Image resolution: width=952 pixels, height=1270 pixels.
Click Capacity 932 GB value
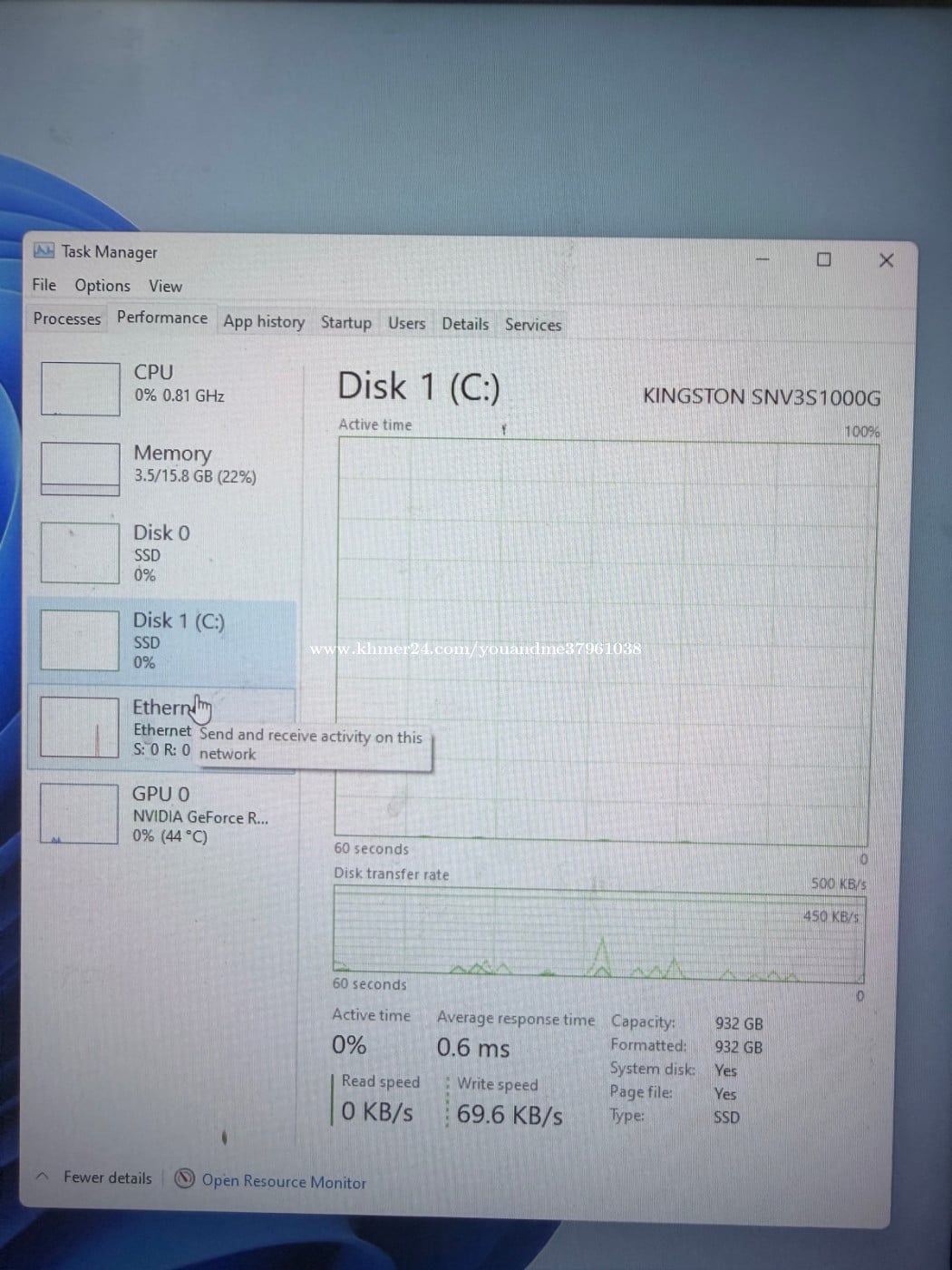739,1023
